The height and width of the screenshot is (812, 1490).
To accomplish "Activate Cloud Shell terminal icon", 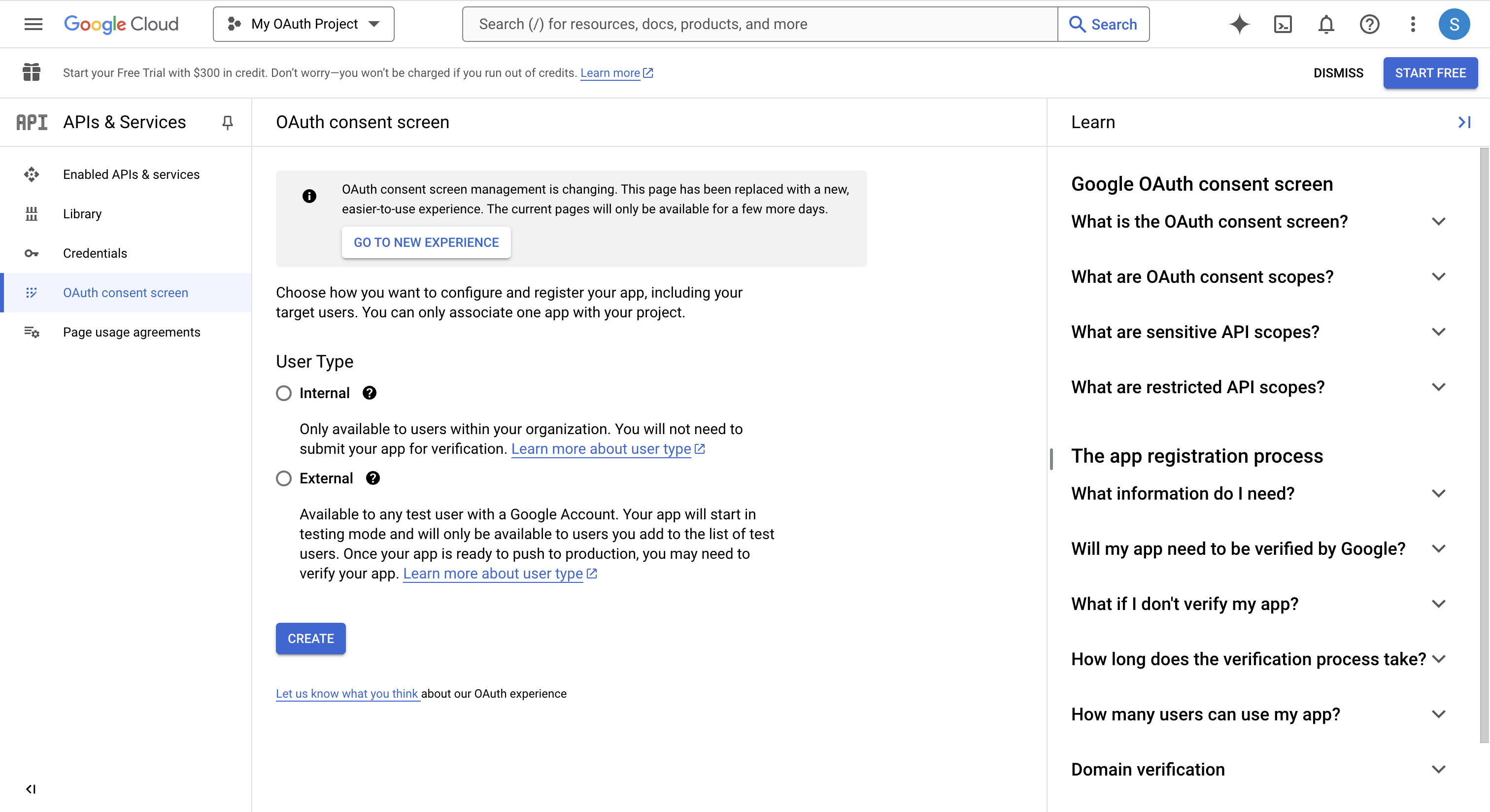I will [1283, 24].
